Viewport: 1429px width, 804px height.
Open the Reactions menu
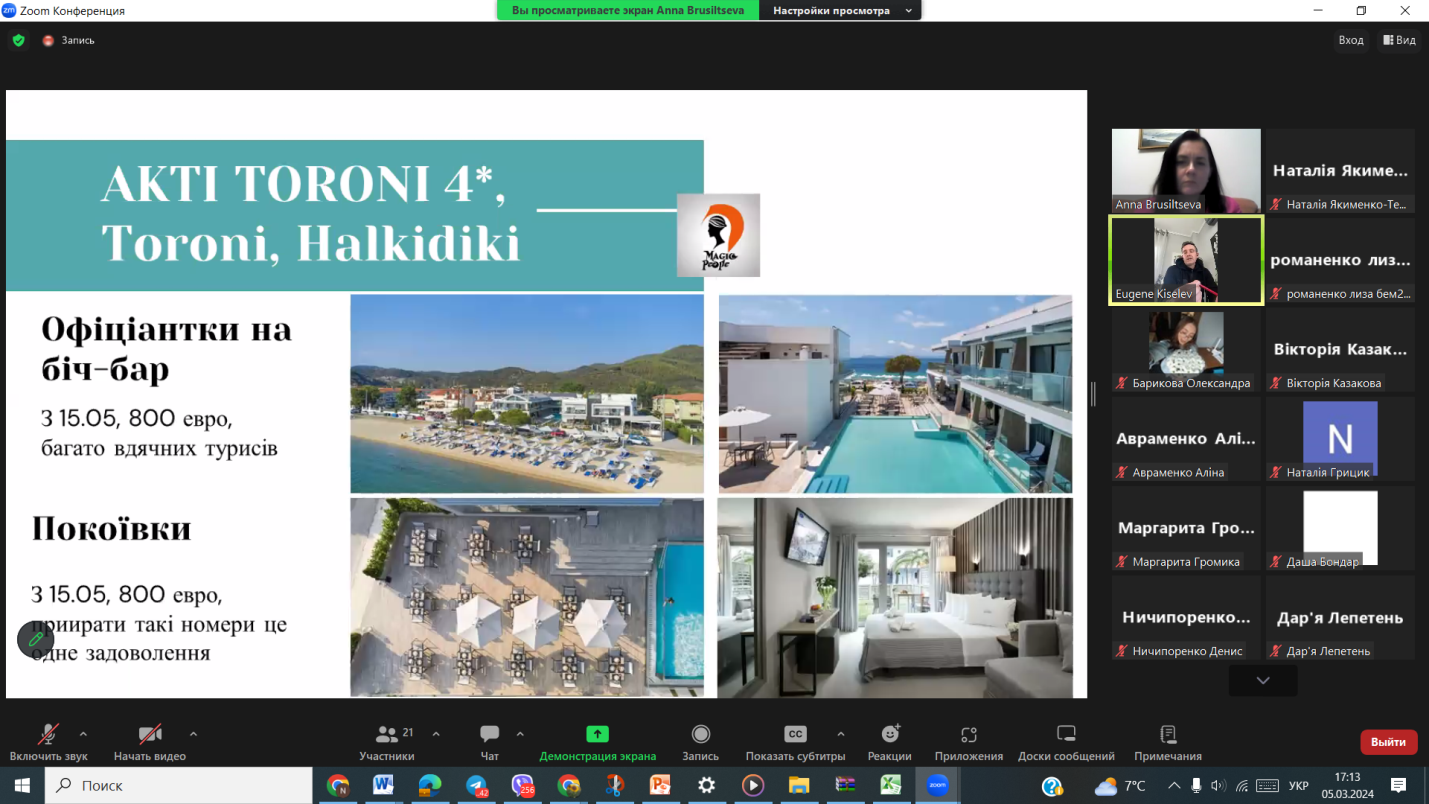tap(889, 735)
